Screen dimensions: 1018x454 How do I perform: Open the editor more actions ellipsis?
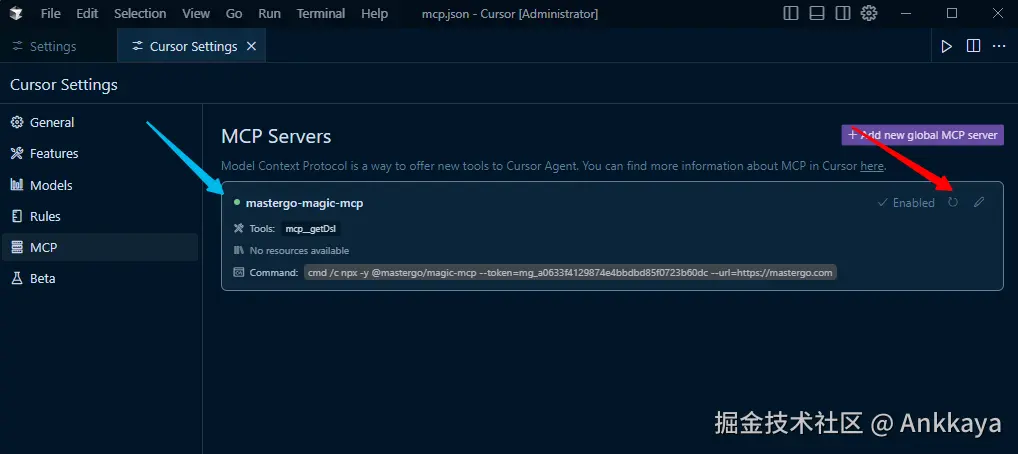[x=999, y=46]
